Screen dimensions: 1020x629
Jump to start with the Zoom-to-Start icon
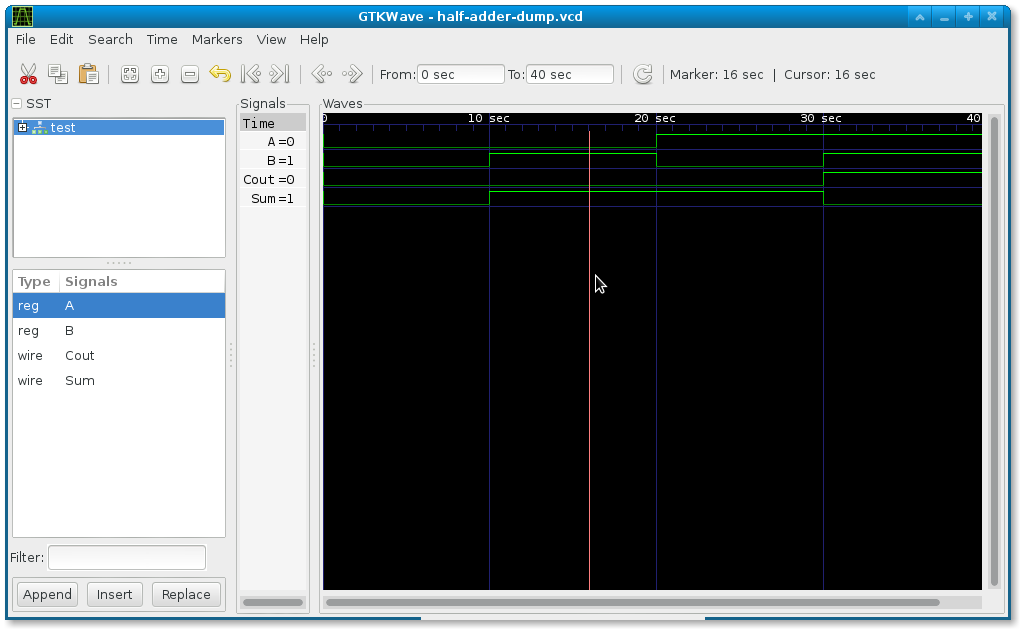coord(250,74)
